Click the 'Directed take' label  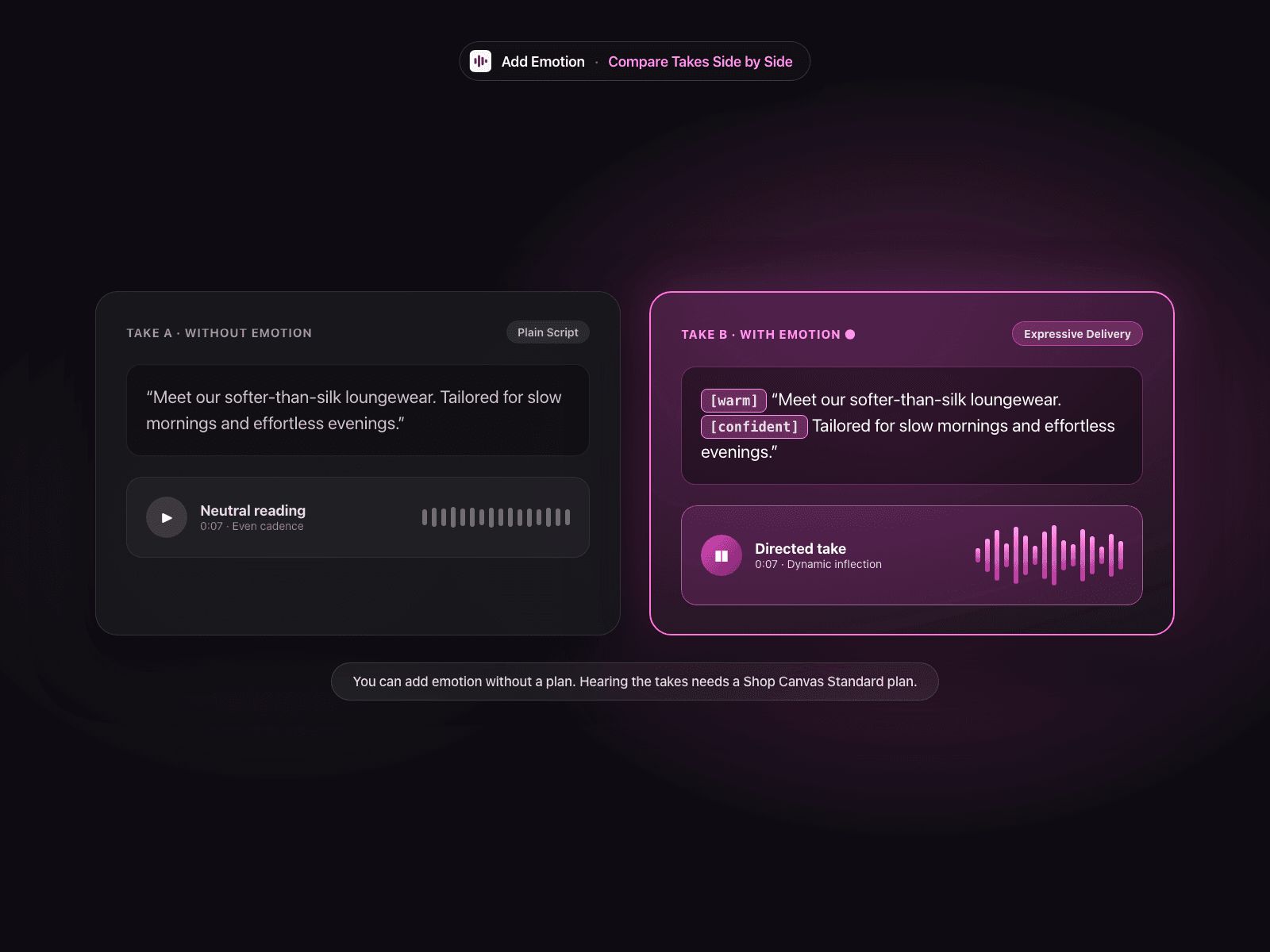tap(800, 548)
